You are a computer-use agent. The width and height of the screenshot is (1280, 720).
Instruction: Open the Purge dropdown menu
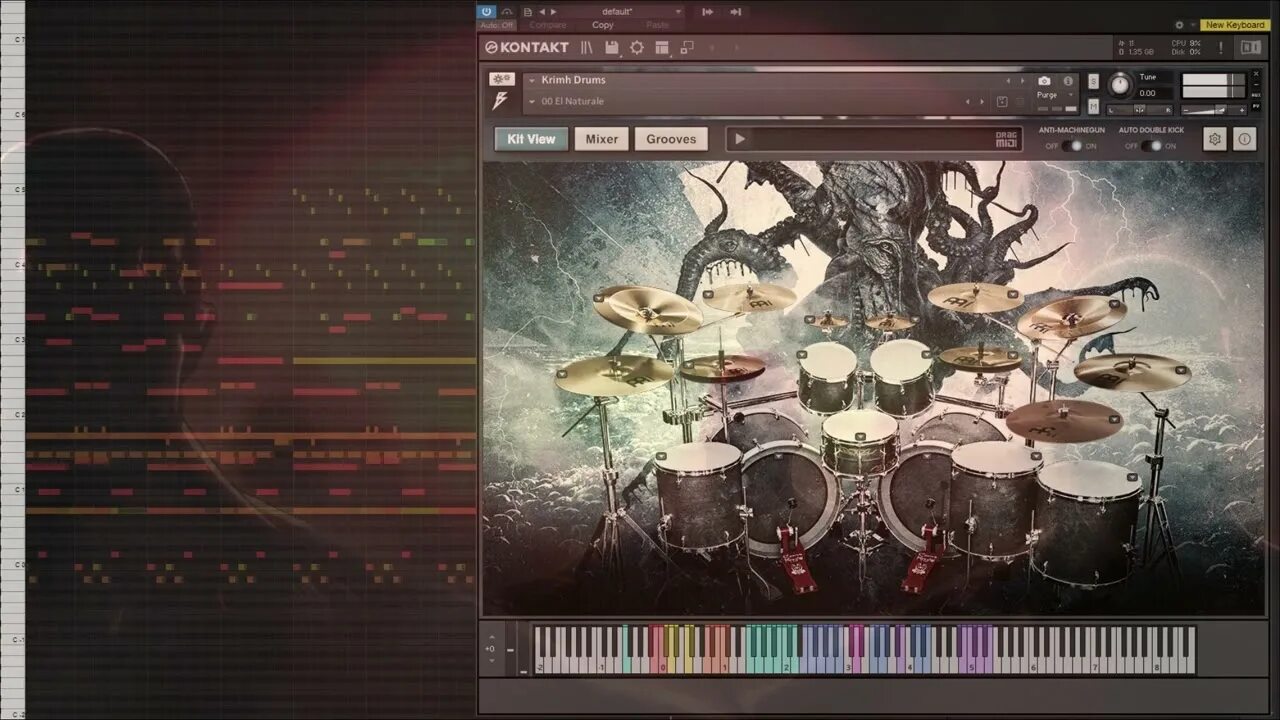(1053, 95)
